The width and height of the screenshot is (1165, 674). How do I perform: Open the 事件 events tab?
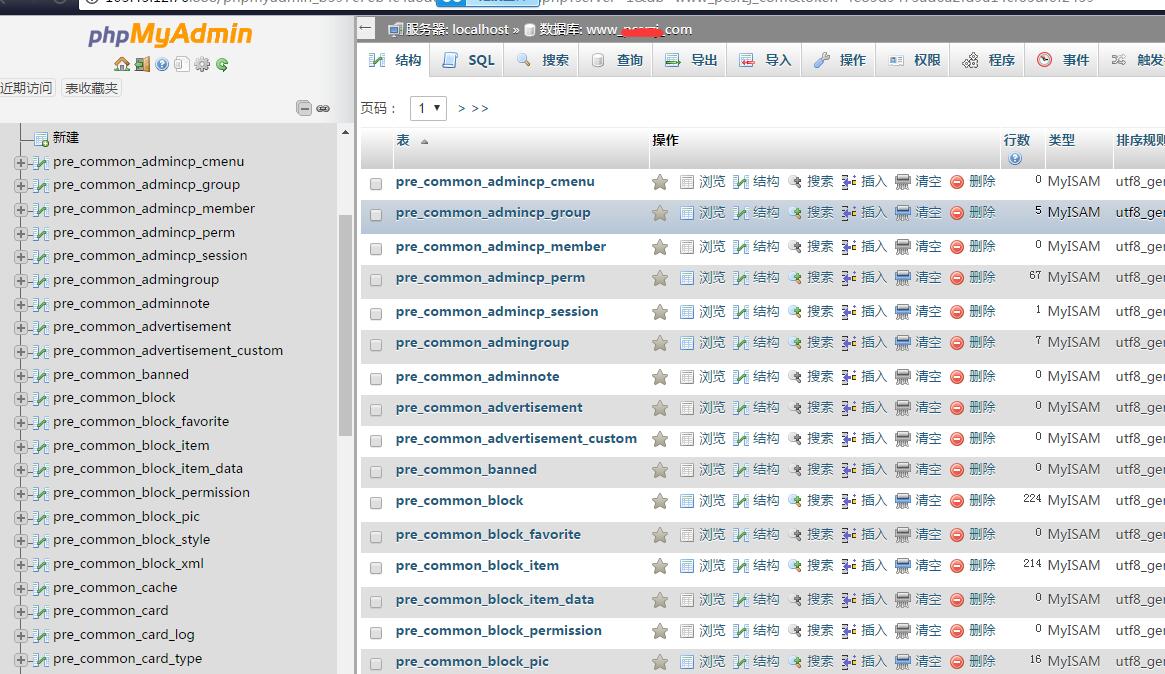coord(1062,60)
